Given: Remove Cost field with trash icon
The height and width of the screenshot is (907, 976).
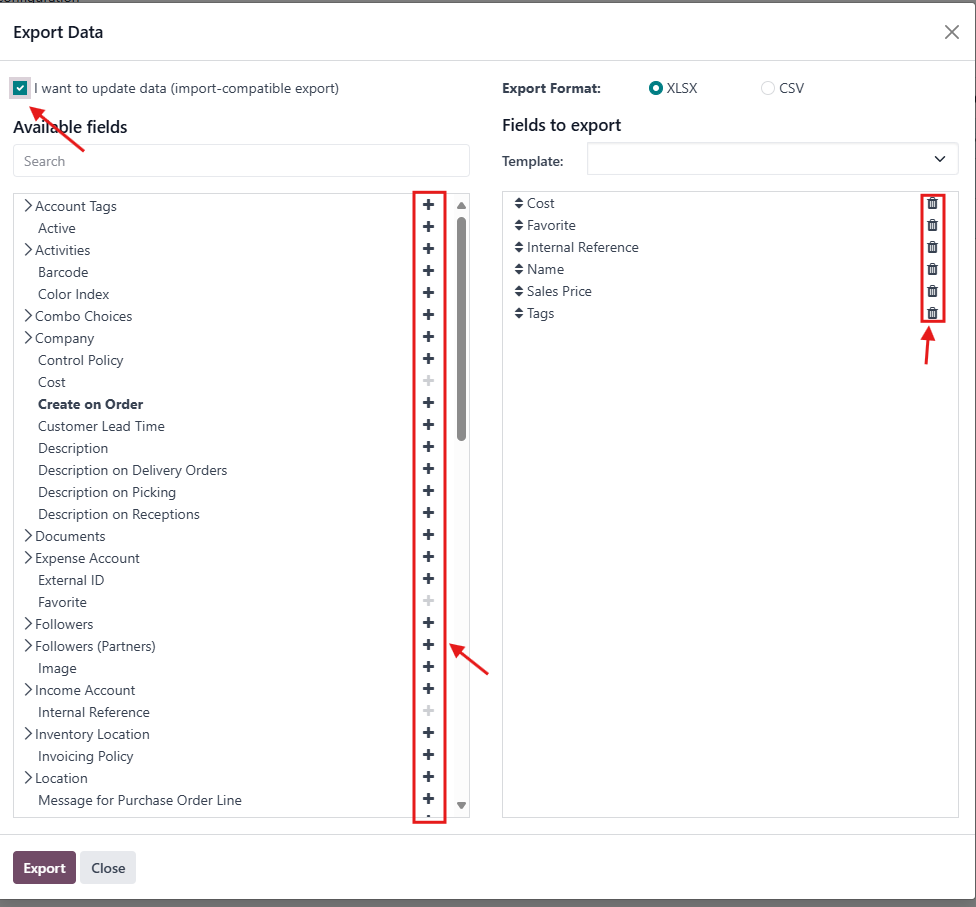Looking at the screenshot, I should [x=932, y=203].
